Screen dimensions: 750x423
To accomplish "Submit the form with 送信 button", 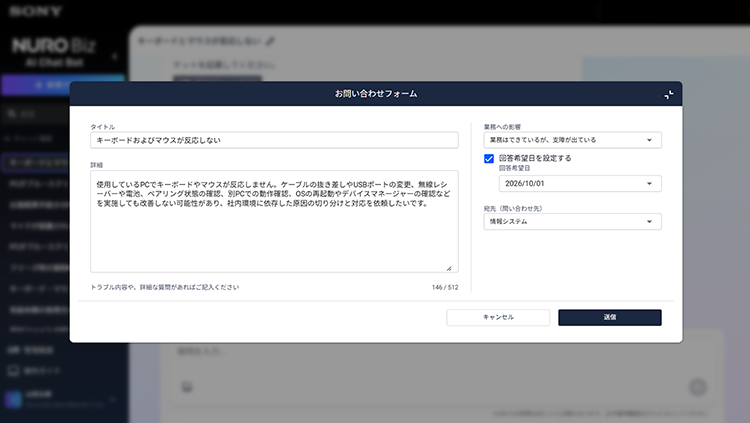I will click(610, 317).
